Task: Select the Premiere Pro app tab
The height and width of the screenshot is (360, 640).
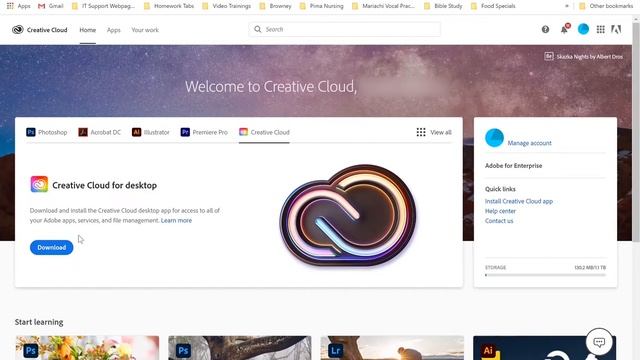Action: pos(204,132)
